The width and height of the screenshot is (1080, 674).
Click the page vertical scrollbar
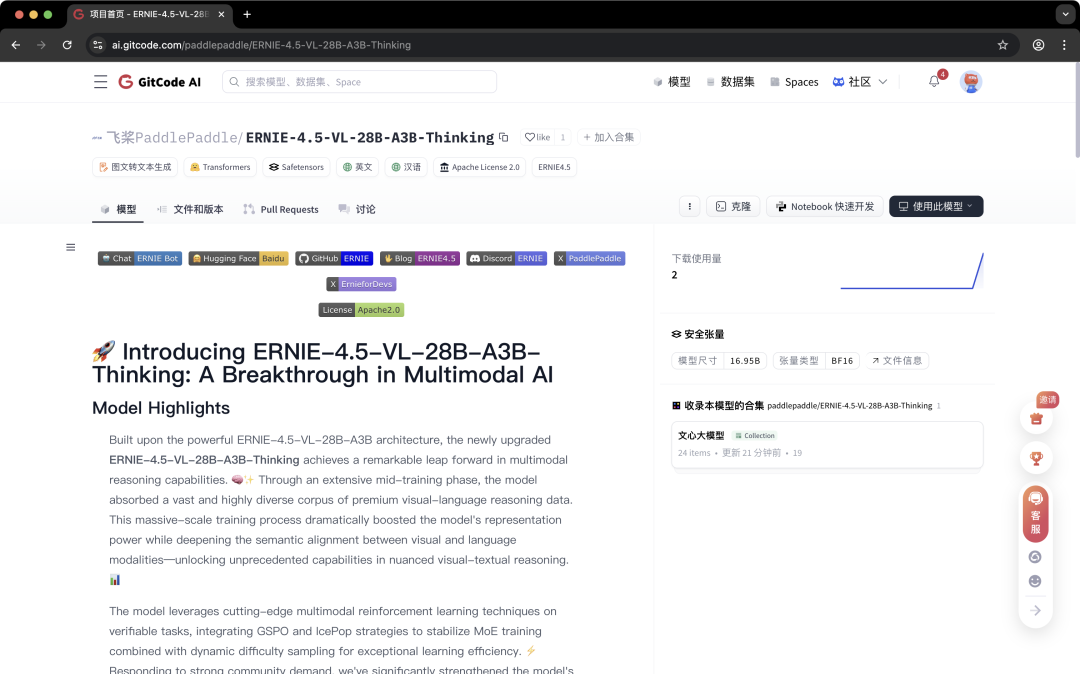pyautogui.click(x=1076, y=110)
